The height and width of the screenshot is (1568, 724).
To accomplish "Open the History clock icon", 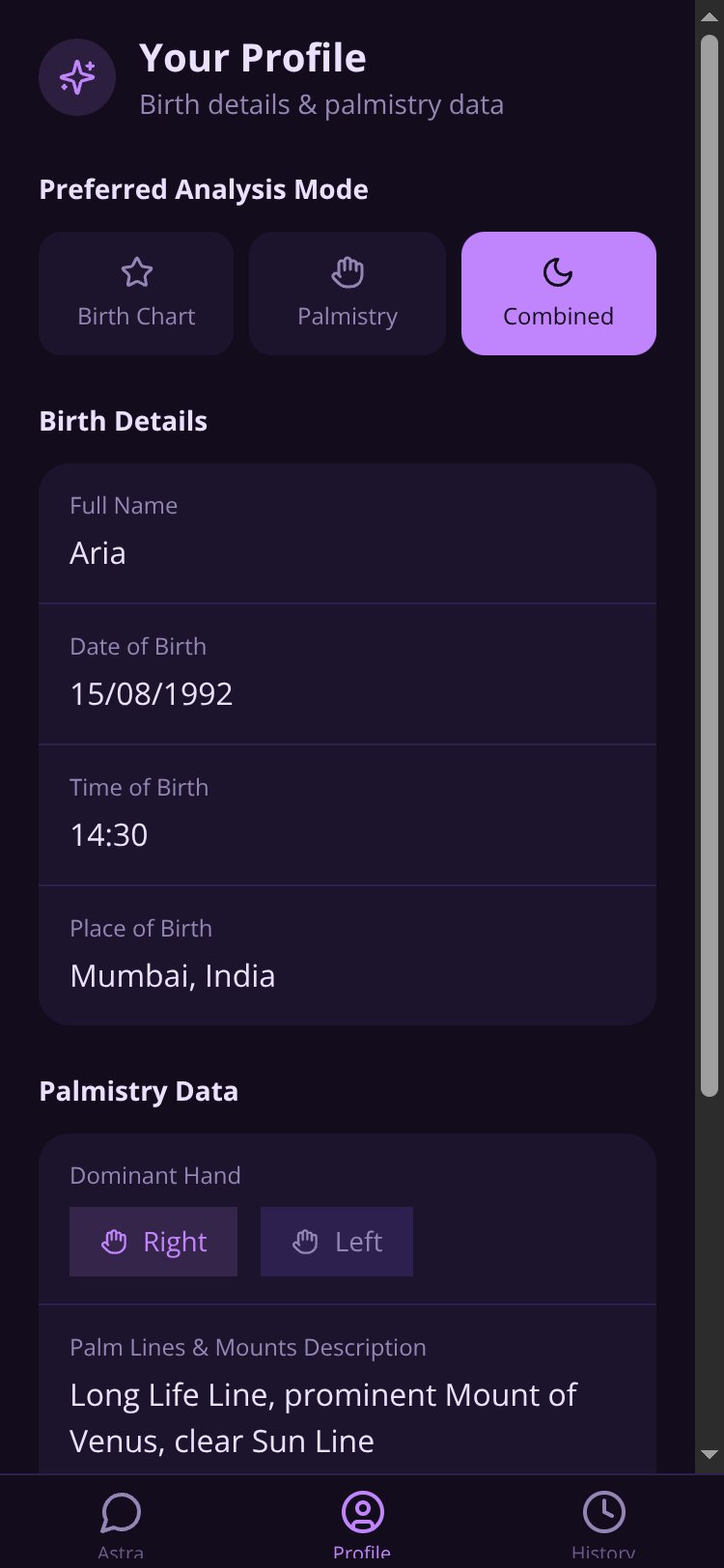I will [x=603, y=1512].
